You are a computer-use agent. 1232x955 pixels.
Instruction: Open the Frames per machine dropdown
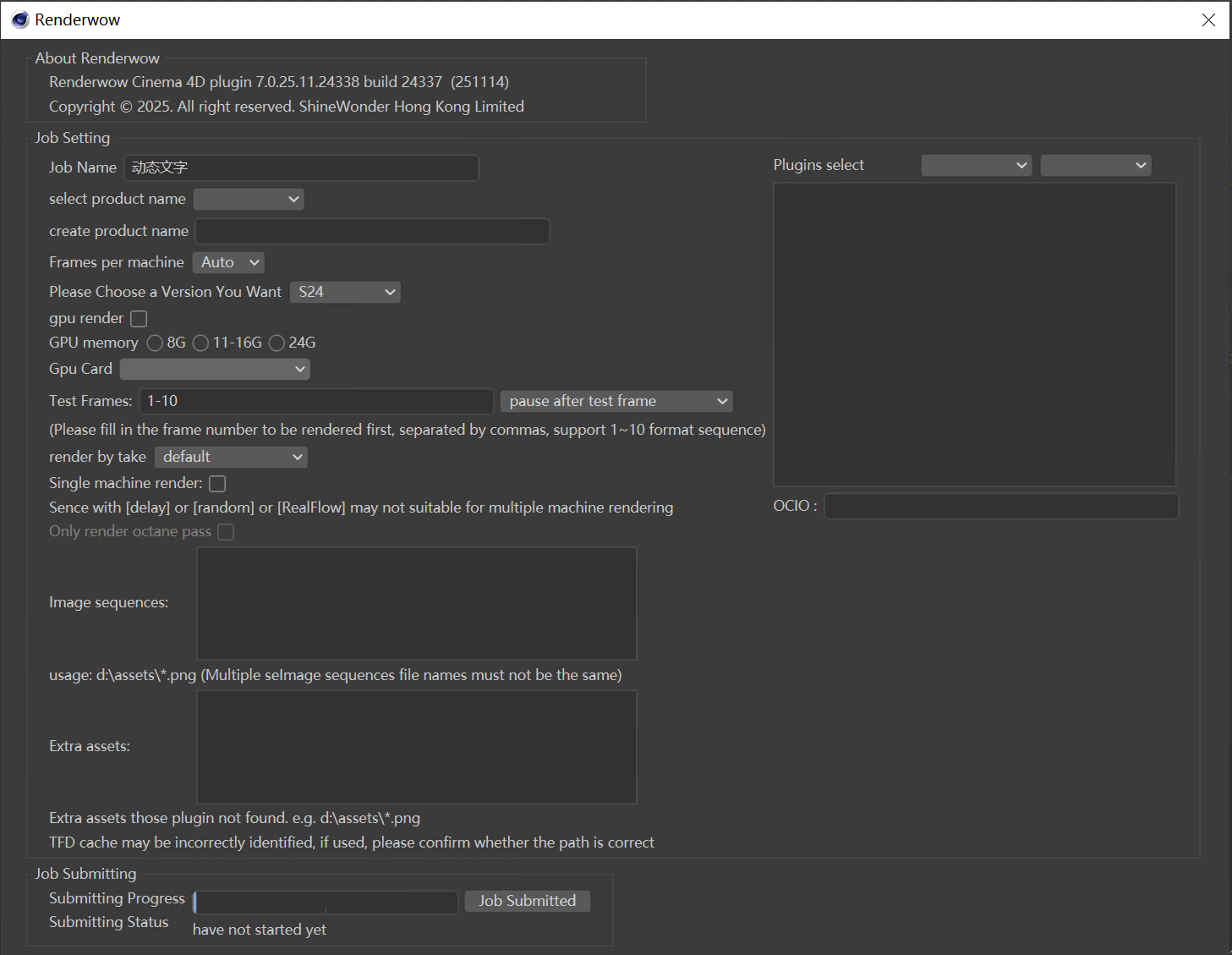tap(228, 262)
